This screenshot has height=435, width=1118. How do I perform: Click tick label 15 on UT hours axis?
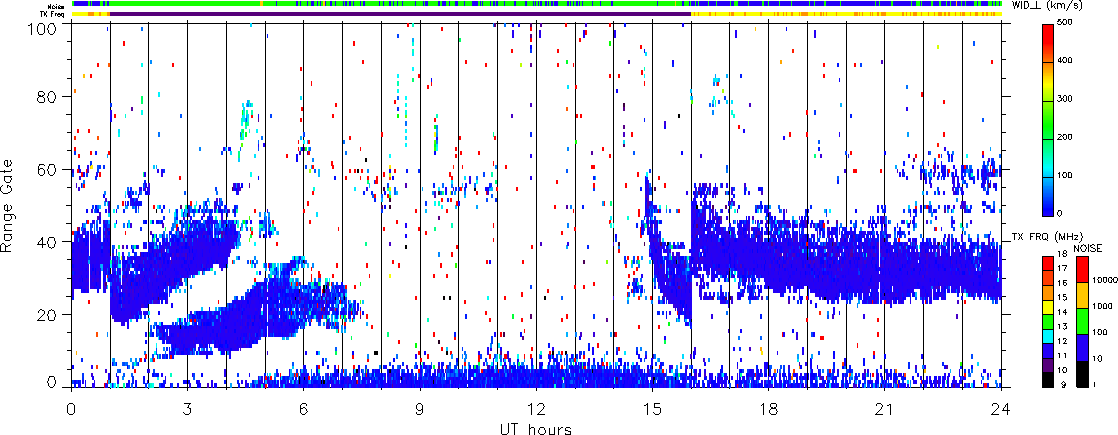652,409
